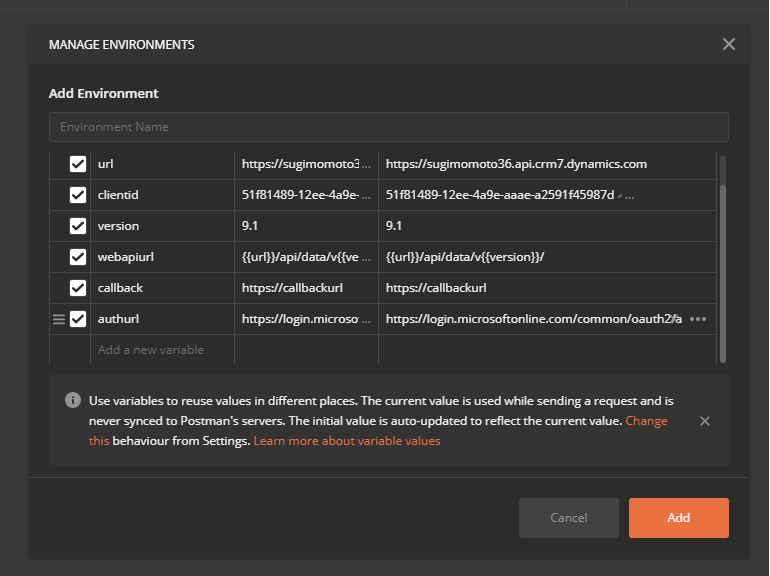Grab the authurl row drag handle
Image resolution: width=770 pixels, height=576 pixels.
(58, 319)
